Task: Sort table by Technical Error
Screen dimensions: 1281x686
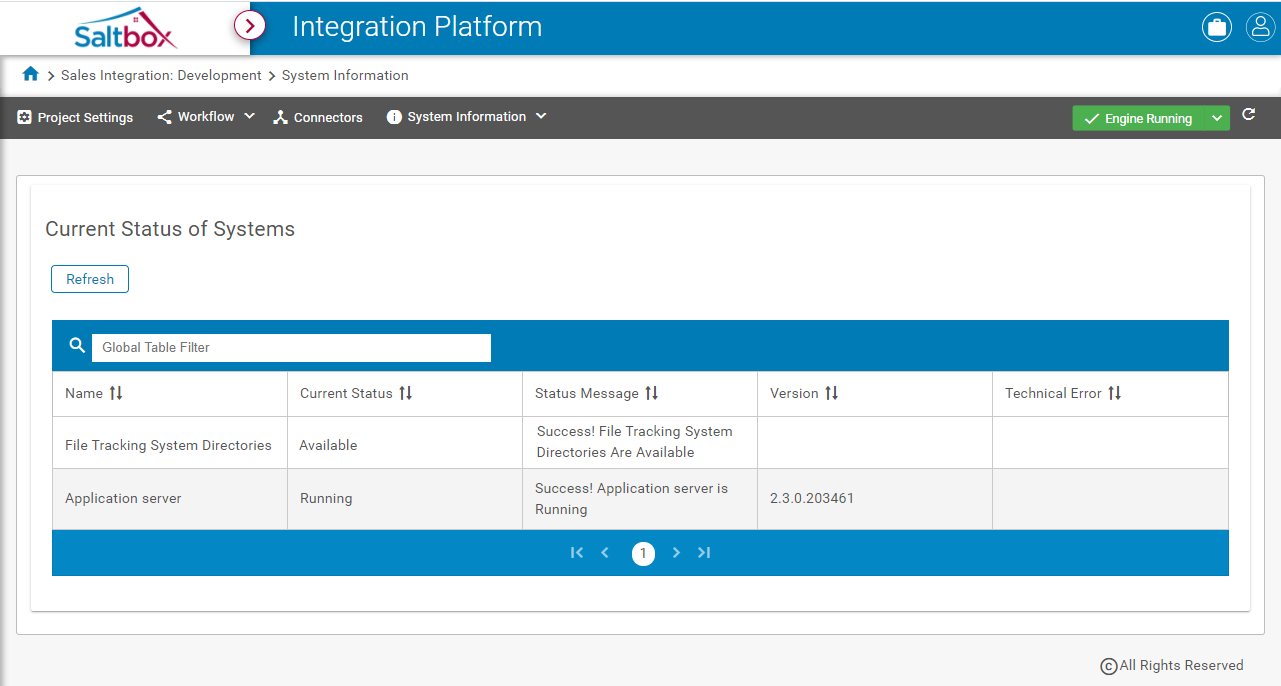Action: (1115, 393)
